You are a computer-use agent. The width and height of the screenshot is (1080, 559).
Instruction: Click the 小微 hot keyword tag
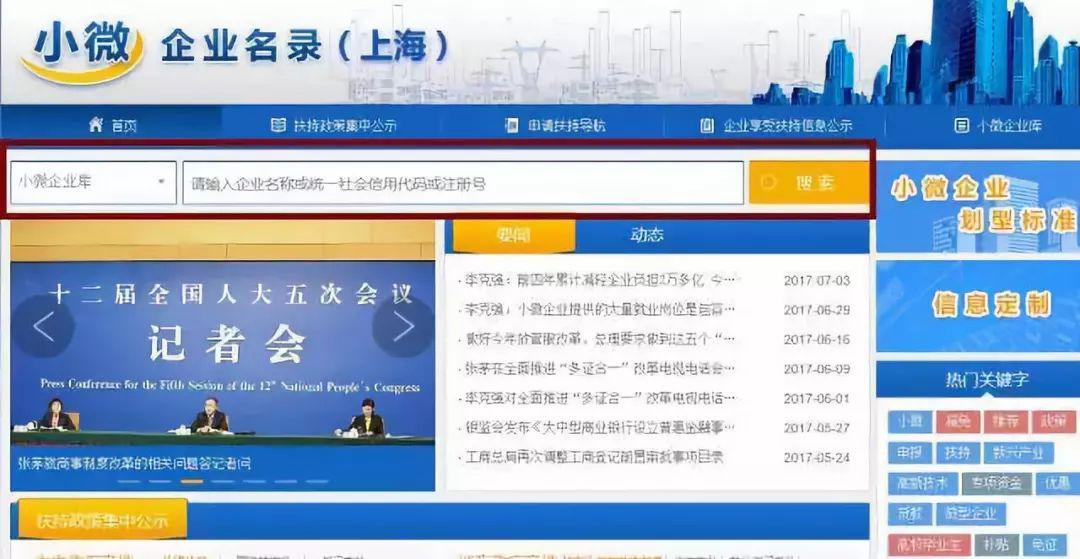909,421
